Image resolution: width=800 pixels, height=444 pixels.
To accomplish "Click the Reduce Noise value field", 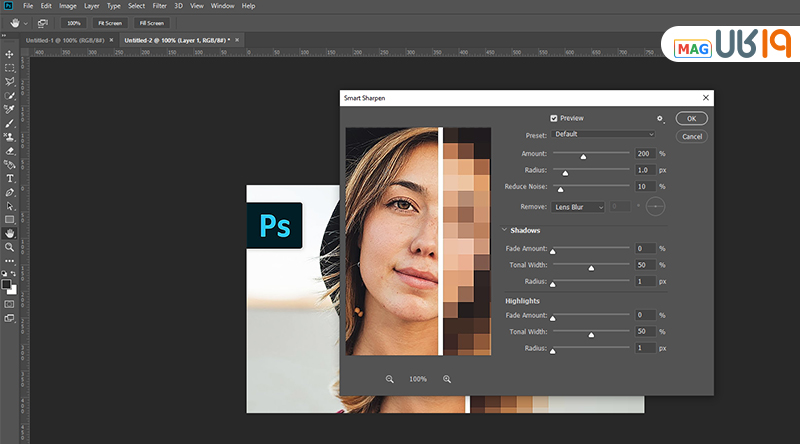I will 645,186.
